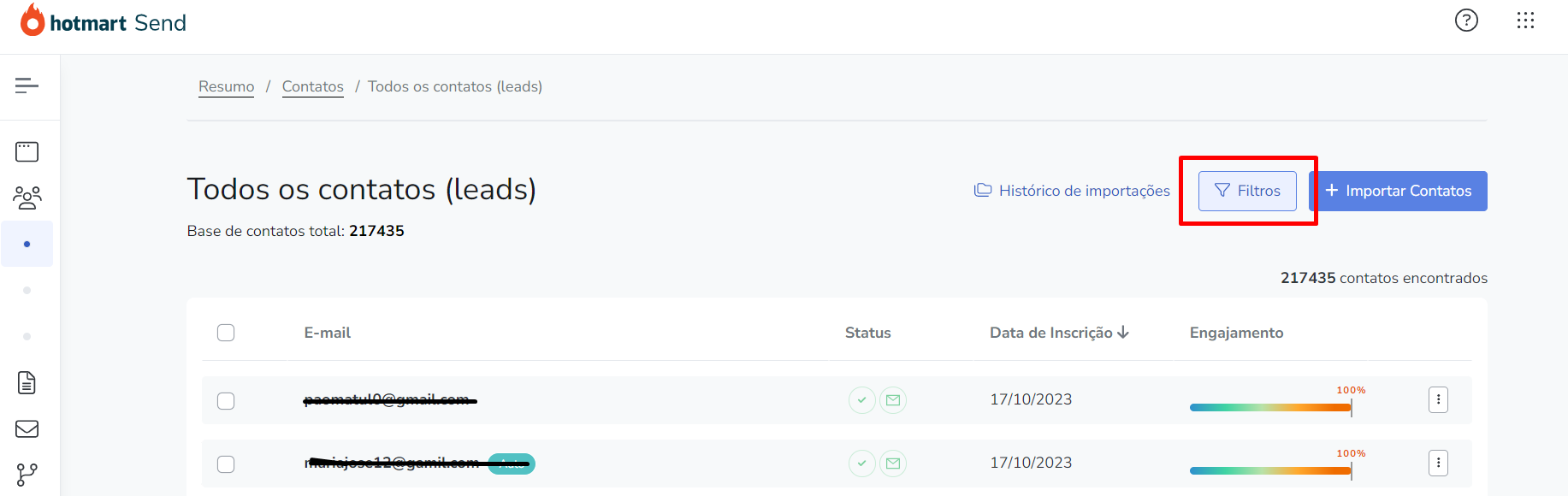The image size is (1568, 496).
Task: Navigate to Contatos breadcrumb link
Action: tap(312, 86)
